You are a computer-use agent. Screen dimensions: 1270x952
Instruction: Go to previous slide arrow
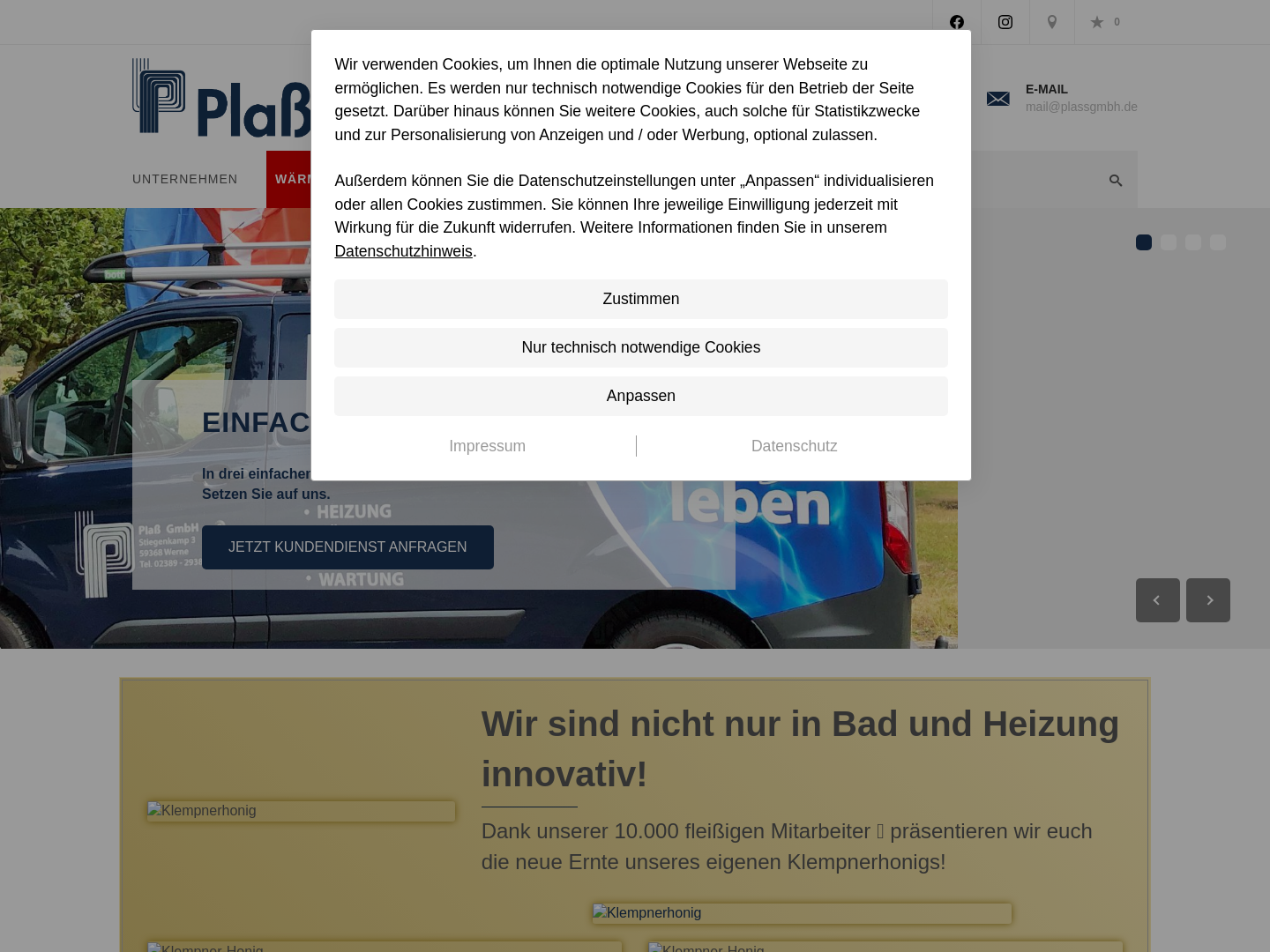coord(1158,600)
